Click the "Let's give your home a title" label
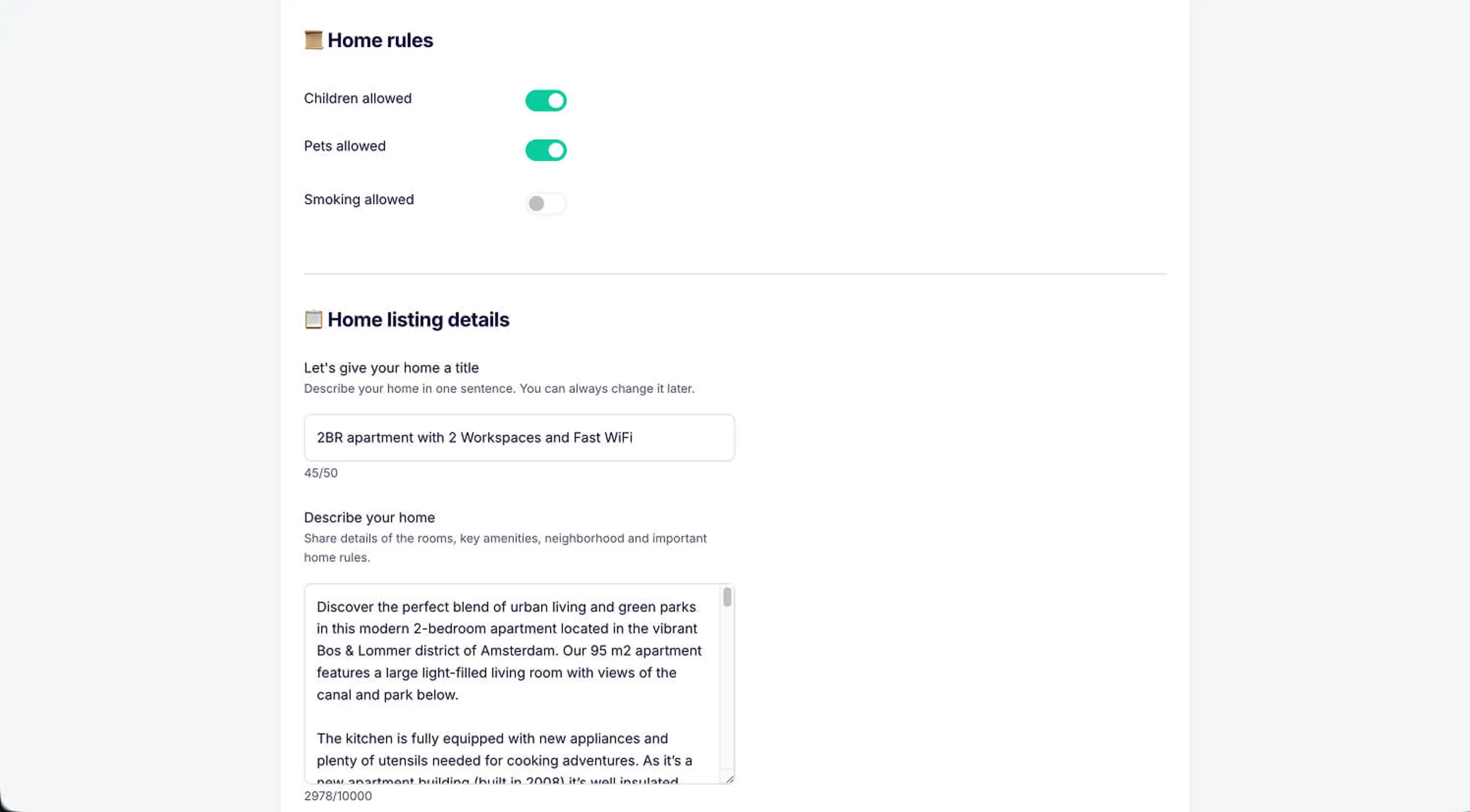 [x=391, y=368]
